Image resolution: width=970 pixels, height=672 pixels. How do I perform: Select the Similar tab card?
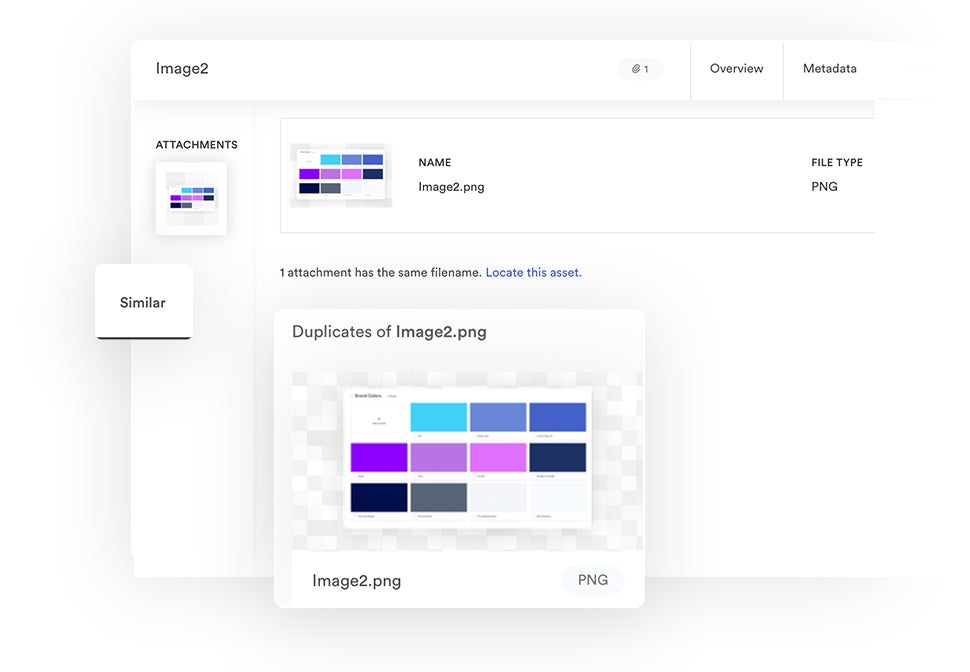pyautogui.click(x=144, y=302)
